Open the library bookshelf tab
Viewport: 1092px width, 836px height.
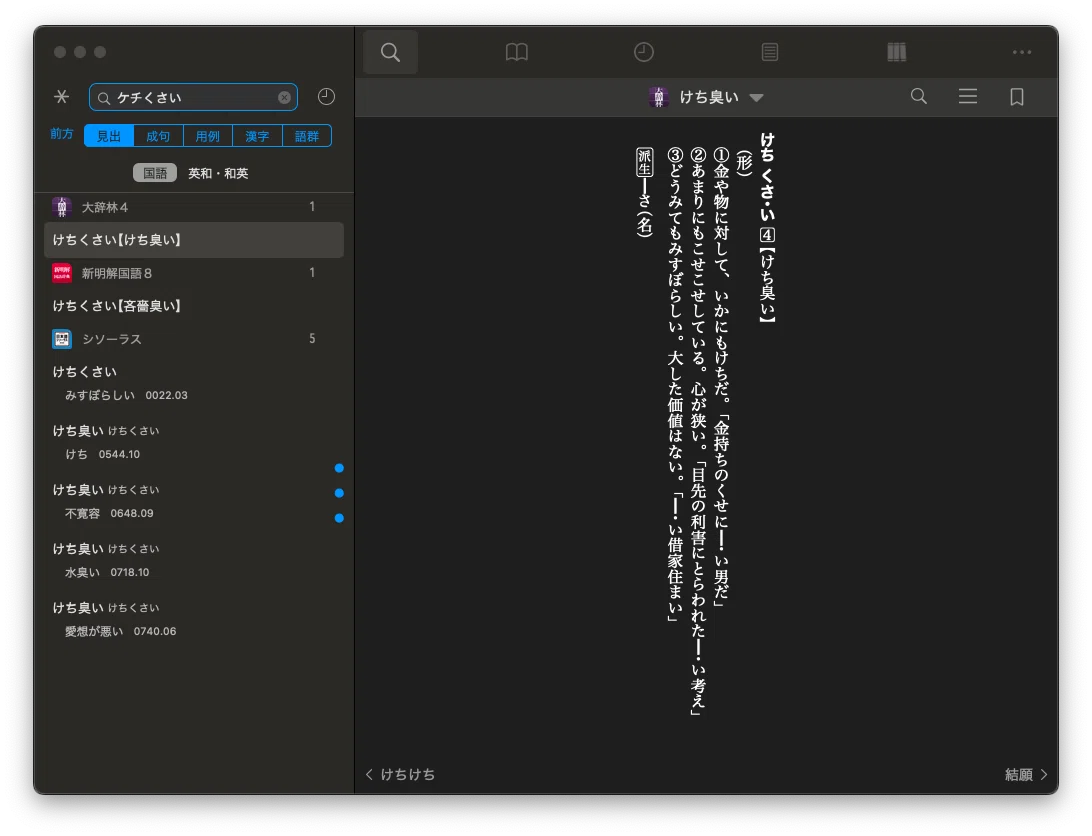pos(896,52)
